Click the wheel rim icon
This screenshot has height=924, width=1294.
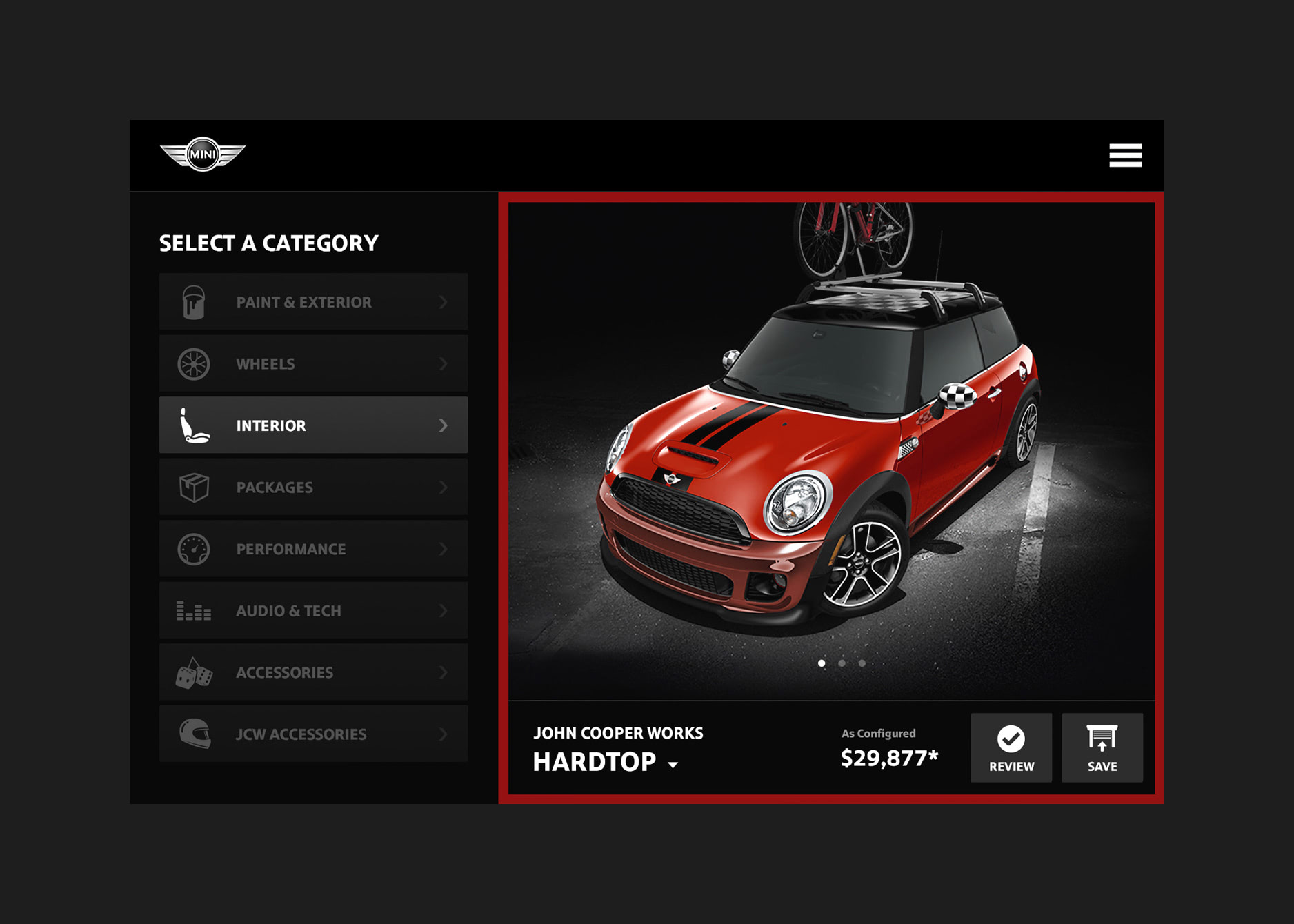pyautogui.click(x=194, y=364)
